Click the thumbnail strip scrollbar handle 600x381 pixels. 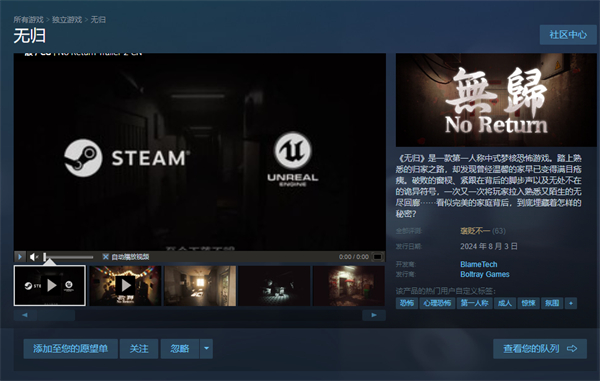point(56,315)
